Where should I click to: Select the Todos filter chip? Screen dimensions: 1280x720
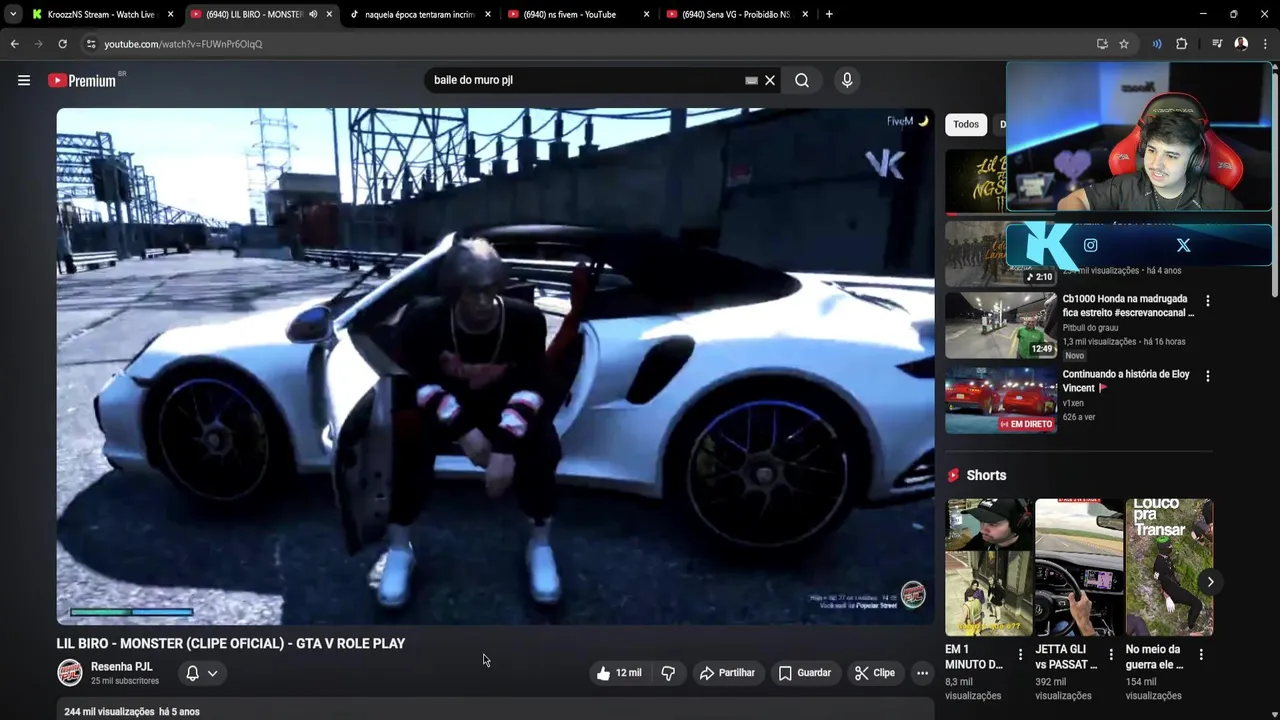click(x=966, y=124)
